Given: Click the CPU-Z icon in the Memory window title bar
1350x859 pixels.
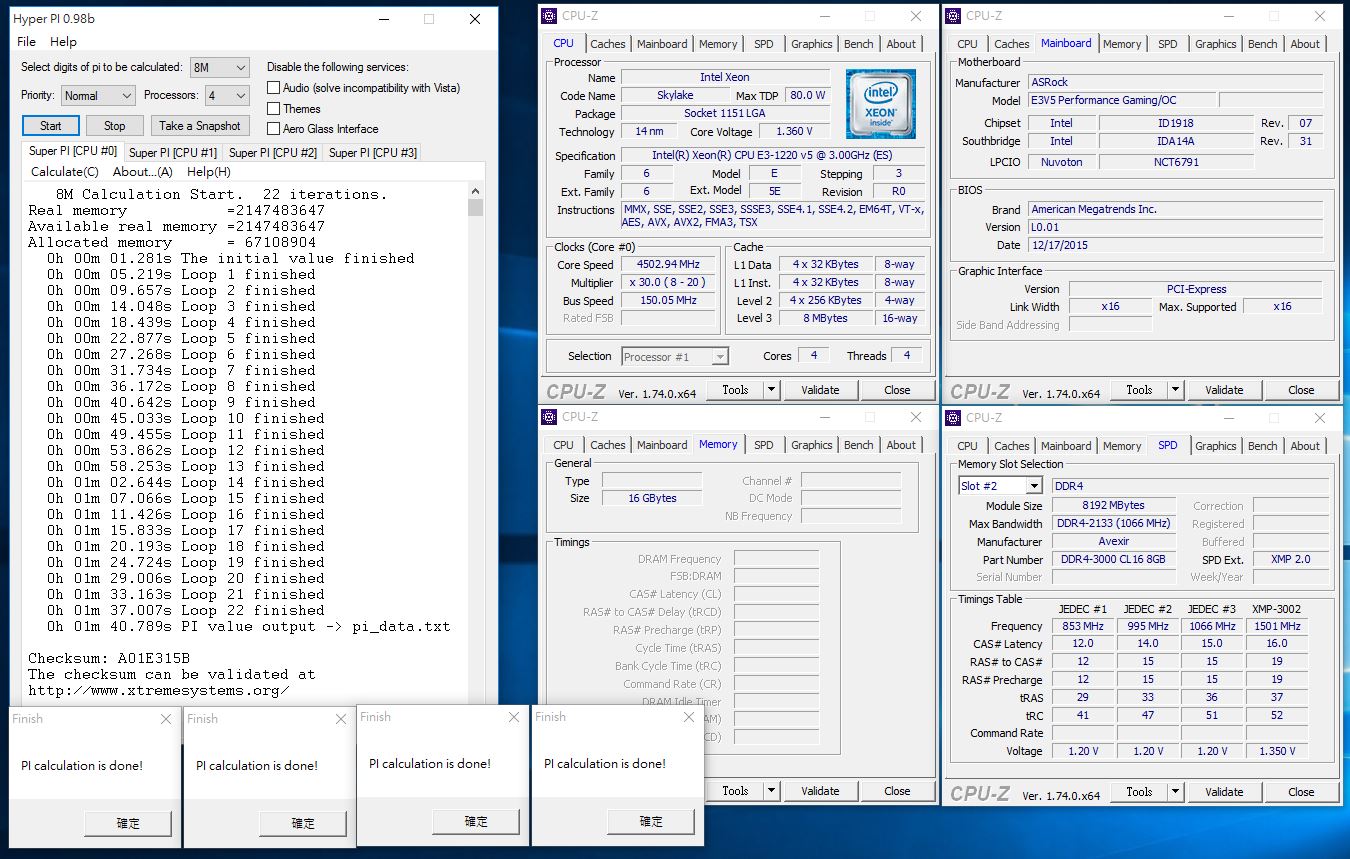Looking at the screenshot, I should coord(550,417).
